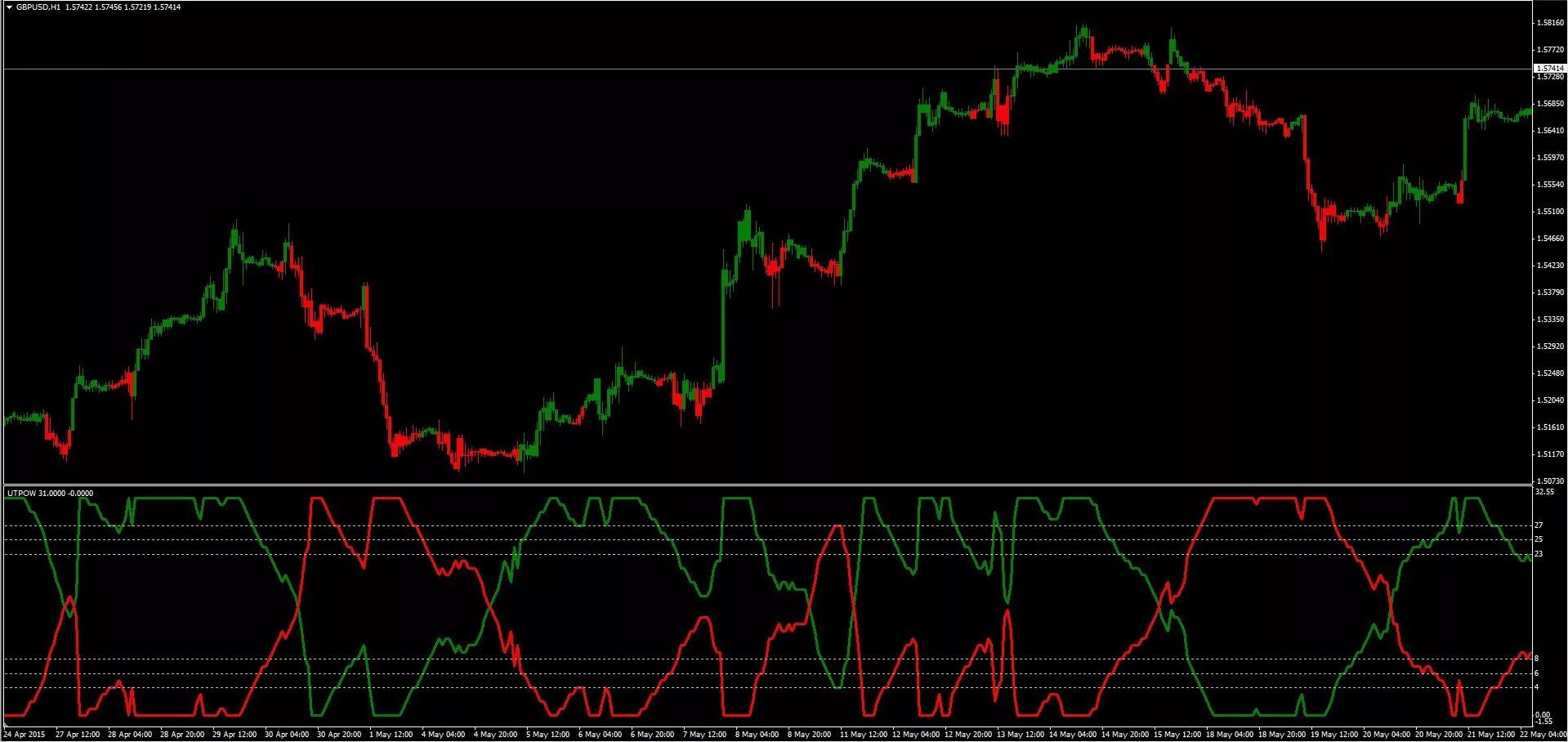Click the 1.53350 price axis label
This screenshot has width=1568, height=742.
[x=1551, y=320]
